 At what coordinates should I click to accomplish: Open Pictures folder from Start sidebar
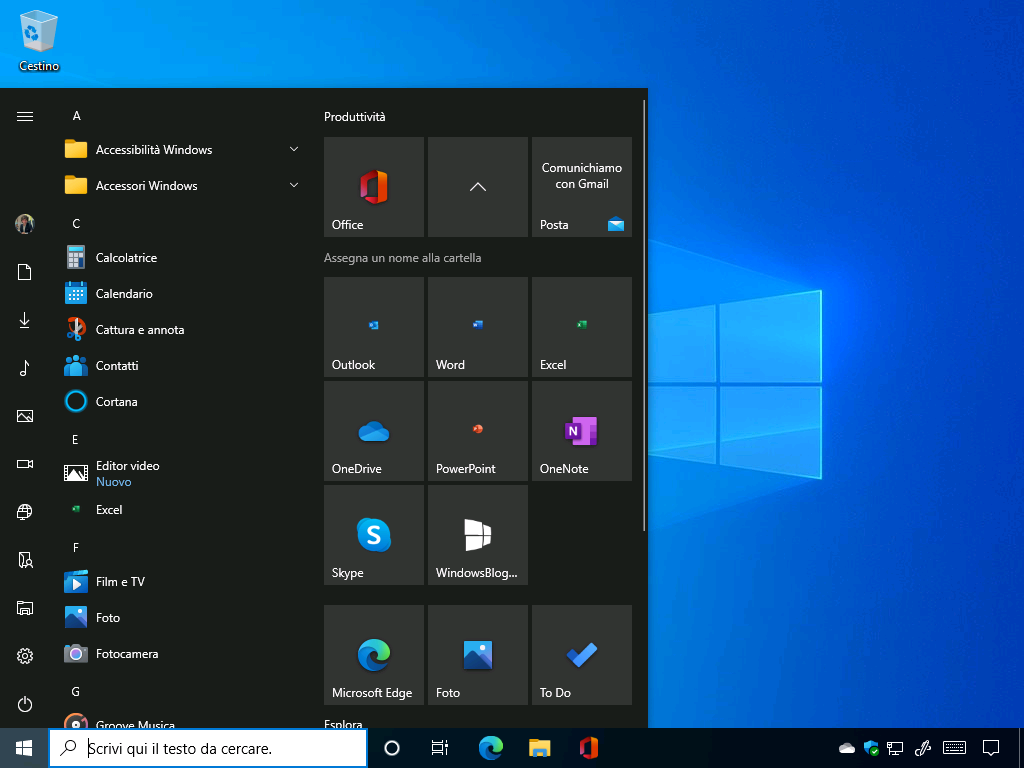(x=25, y=416)
